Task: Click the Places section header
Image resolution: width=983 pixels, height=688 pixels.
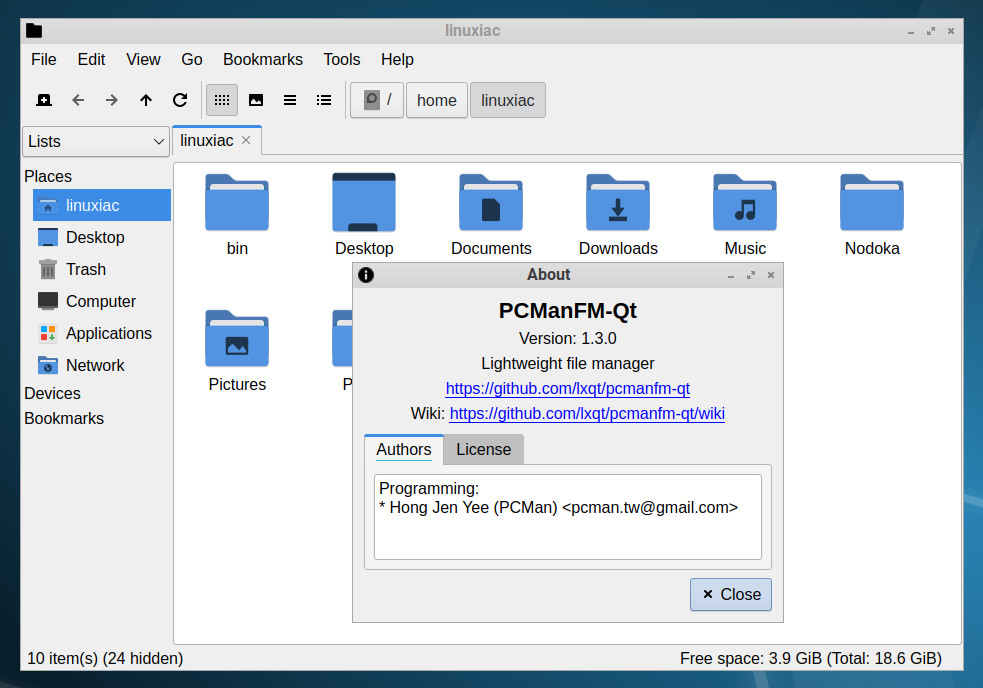Action: click(48, 176)
